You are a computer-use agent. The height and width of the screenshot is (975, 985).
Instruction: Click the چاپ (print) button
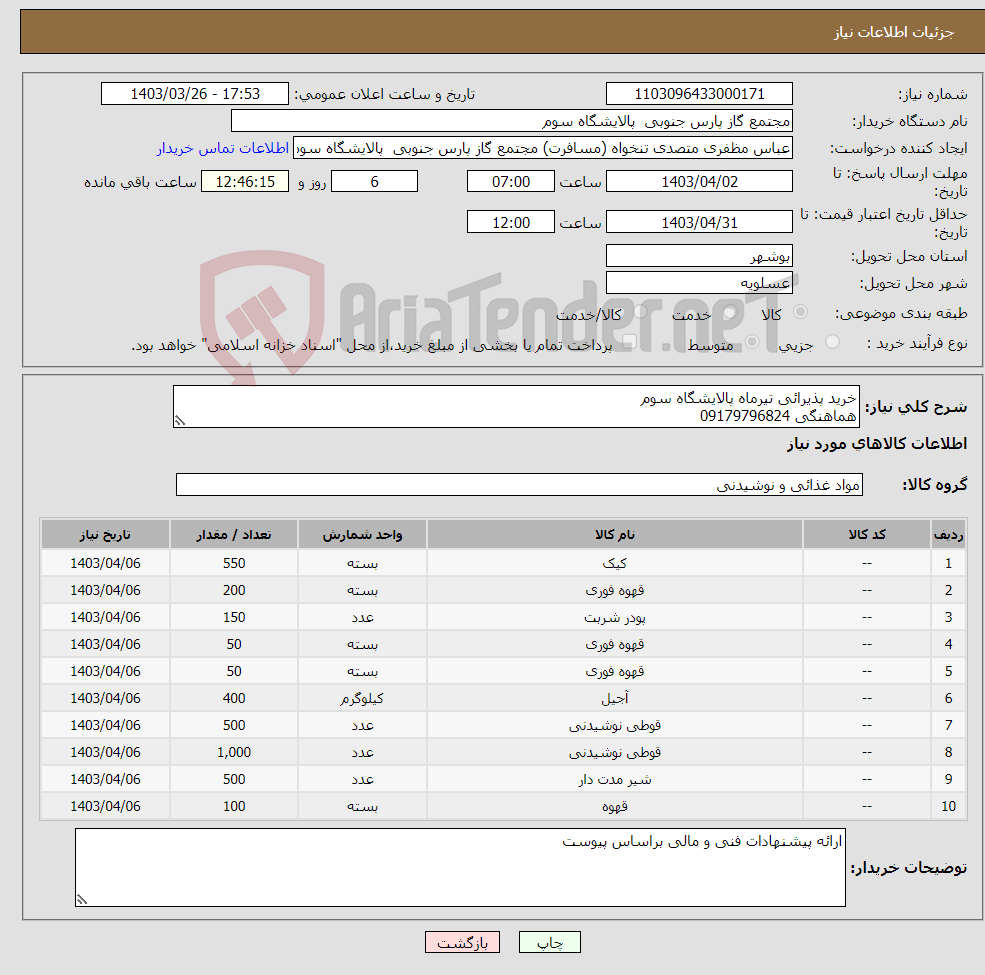(x=549, y=942)
